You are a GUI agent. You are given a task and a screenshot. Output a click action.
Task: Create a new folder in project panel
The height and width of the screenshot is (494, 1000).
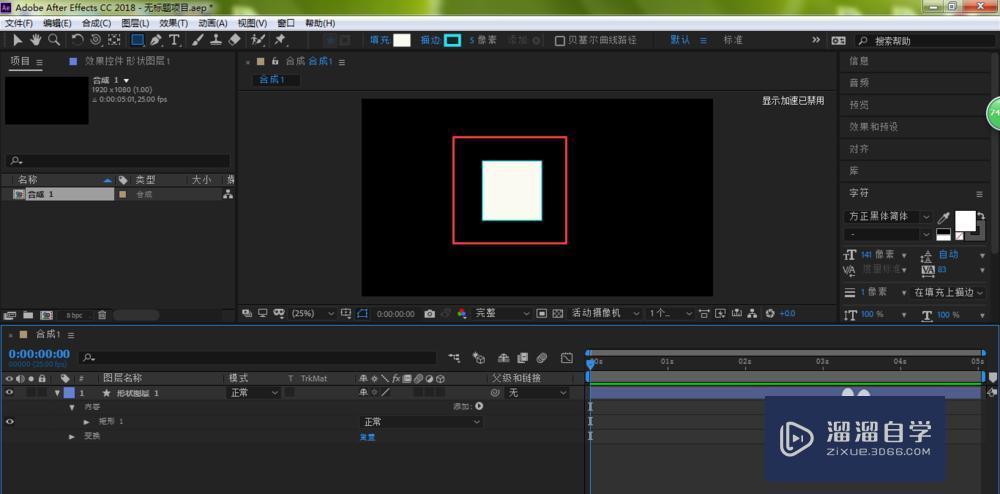click(27, 315)
